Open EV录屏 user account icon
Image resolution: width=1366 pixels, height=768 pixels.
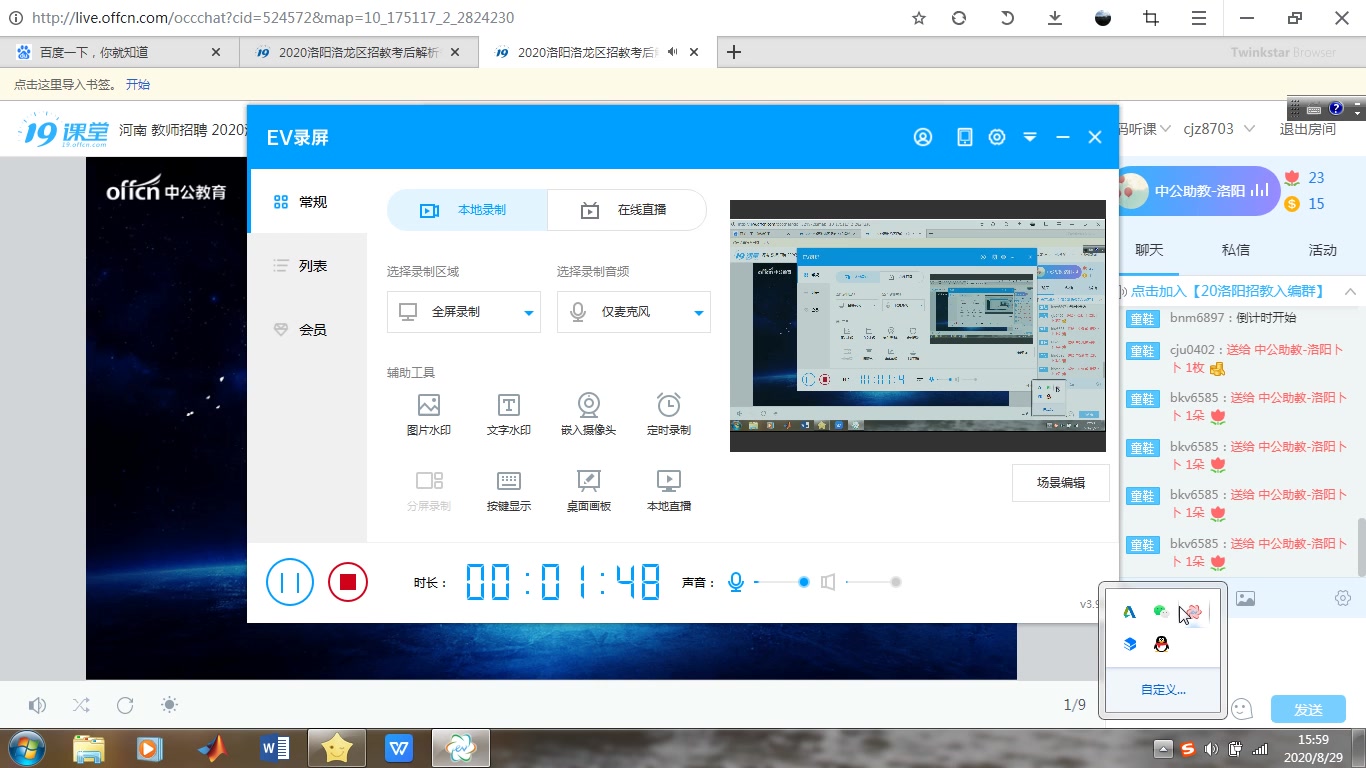point(923,137)
